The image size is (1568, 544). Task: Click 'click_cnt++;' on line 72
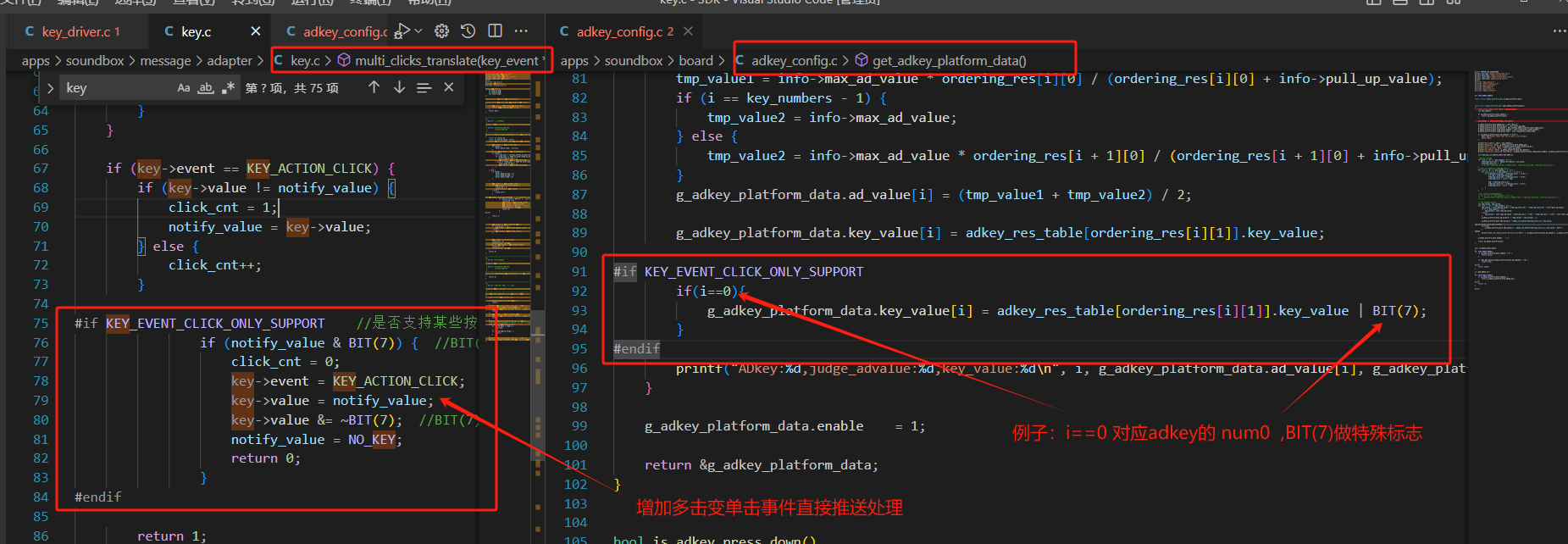click(214, 265)
